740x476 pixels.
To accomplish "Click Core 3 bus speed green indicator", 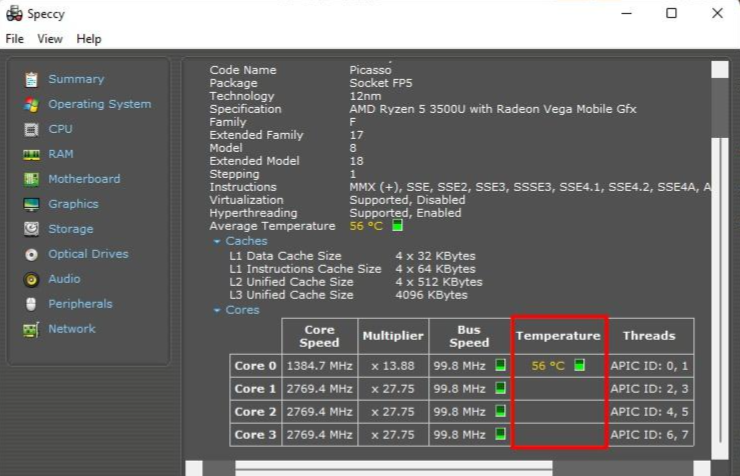I will (500, 434).
